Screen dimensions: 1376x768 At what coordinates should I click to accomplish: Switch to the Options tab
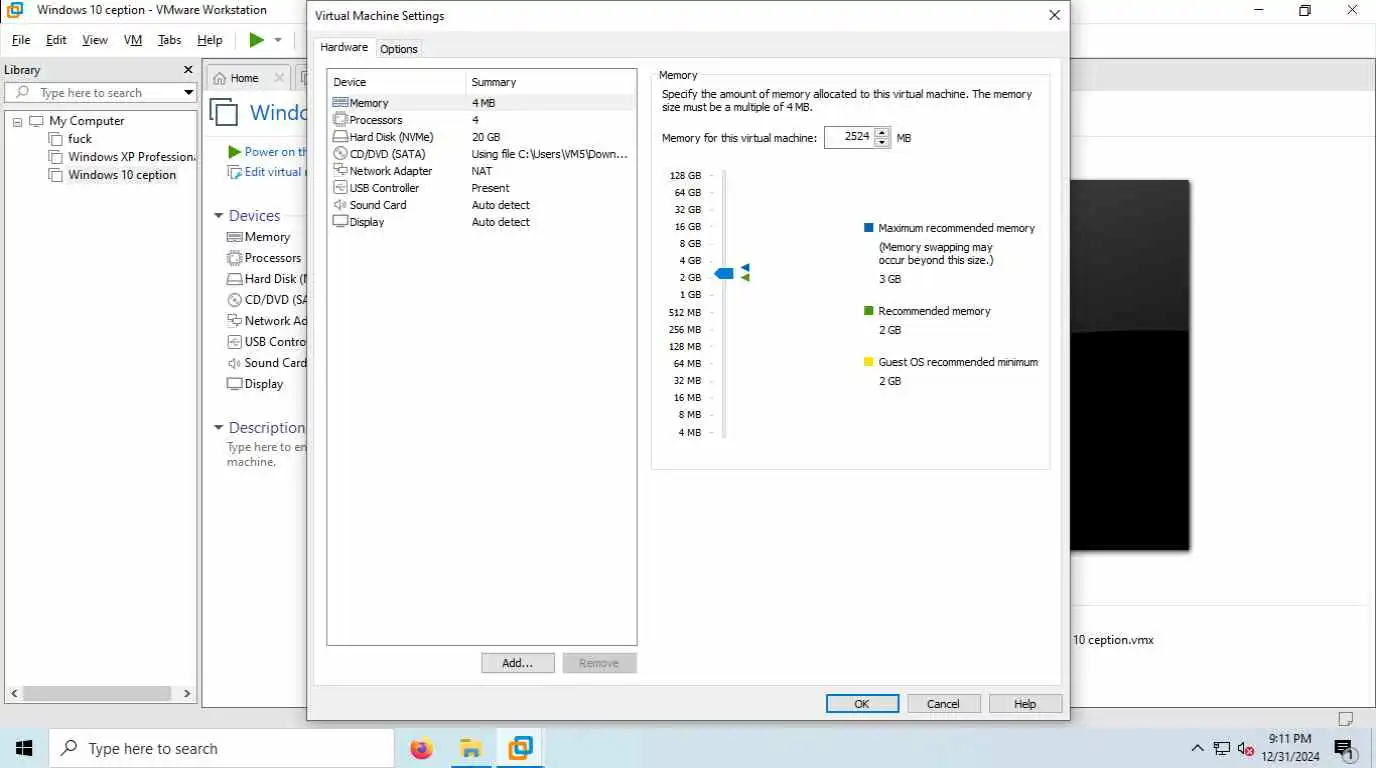[399, 49]
